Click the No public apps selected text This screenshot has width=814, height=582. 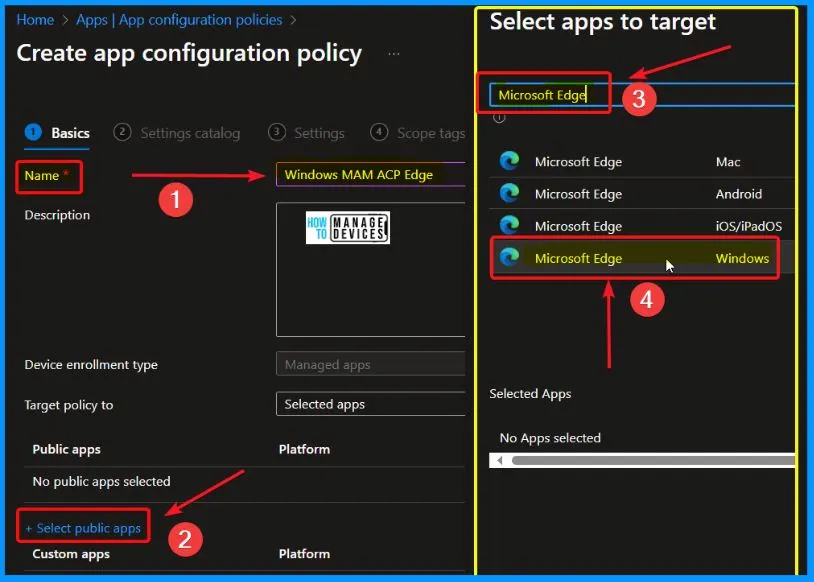point(101,481)
